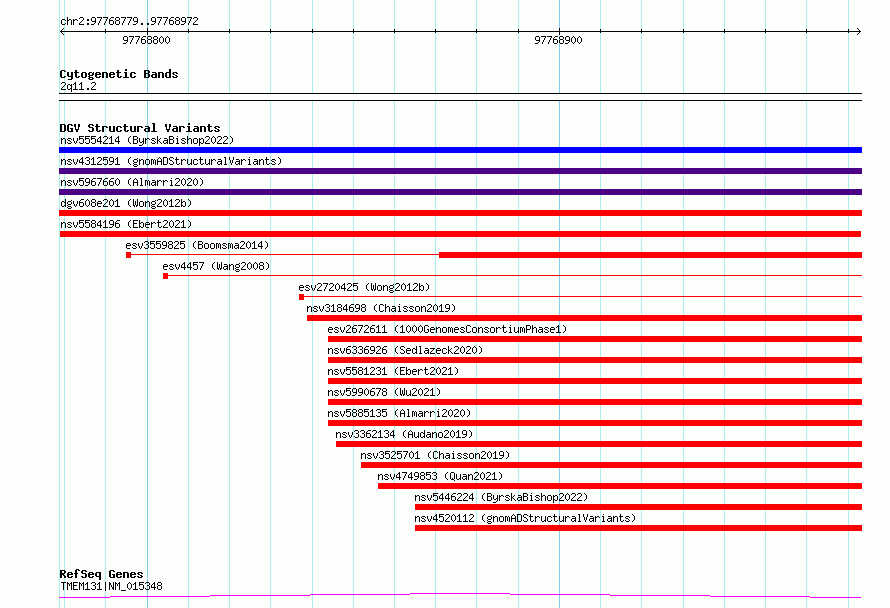
Task: Select the red dgv608e201 variant bar
Action: tap(460, 213)
